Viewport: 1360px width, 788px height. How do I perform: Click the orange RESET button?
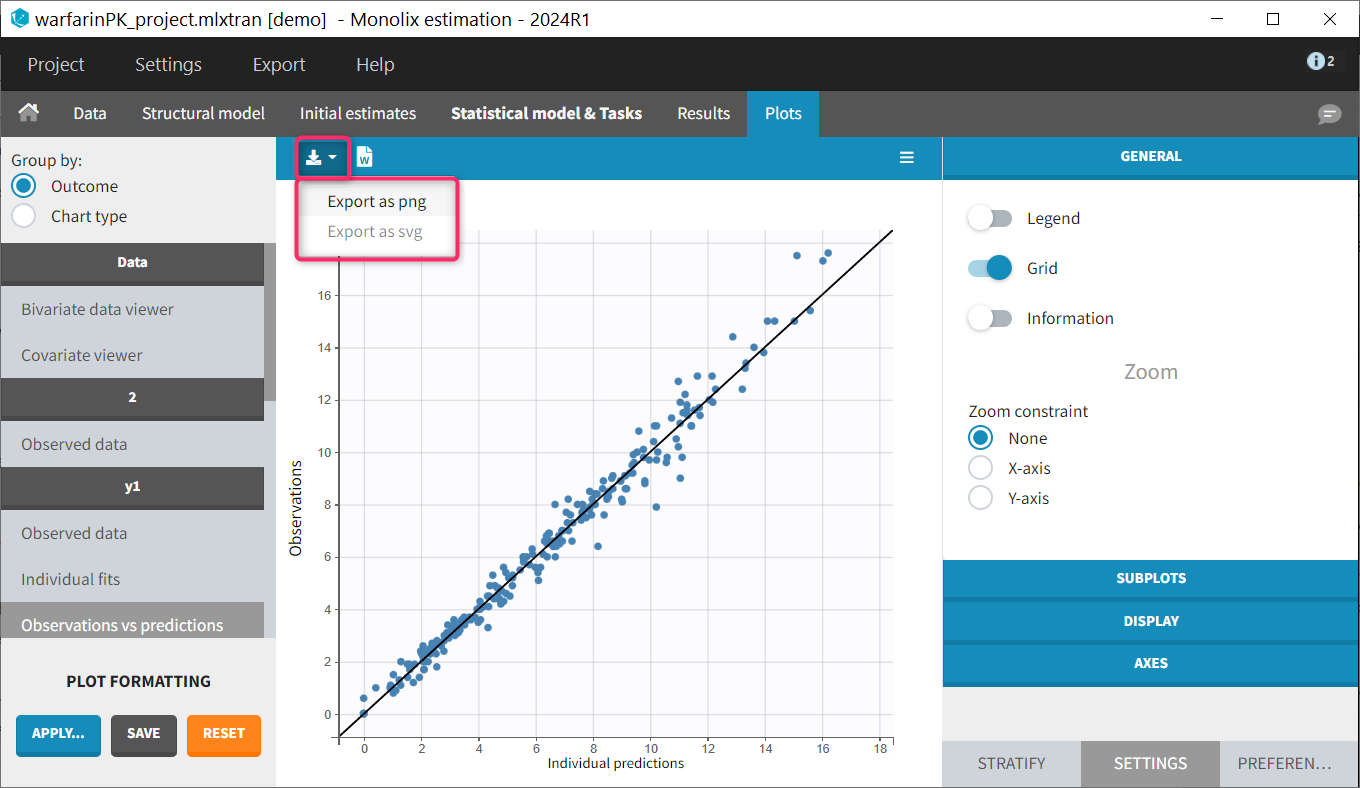pos(223,733)
